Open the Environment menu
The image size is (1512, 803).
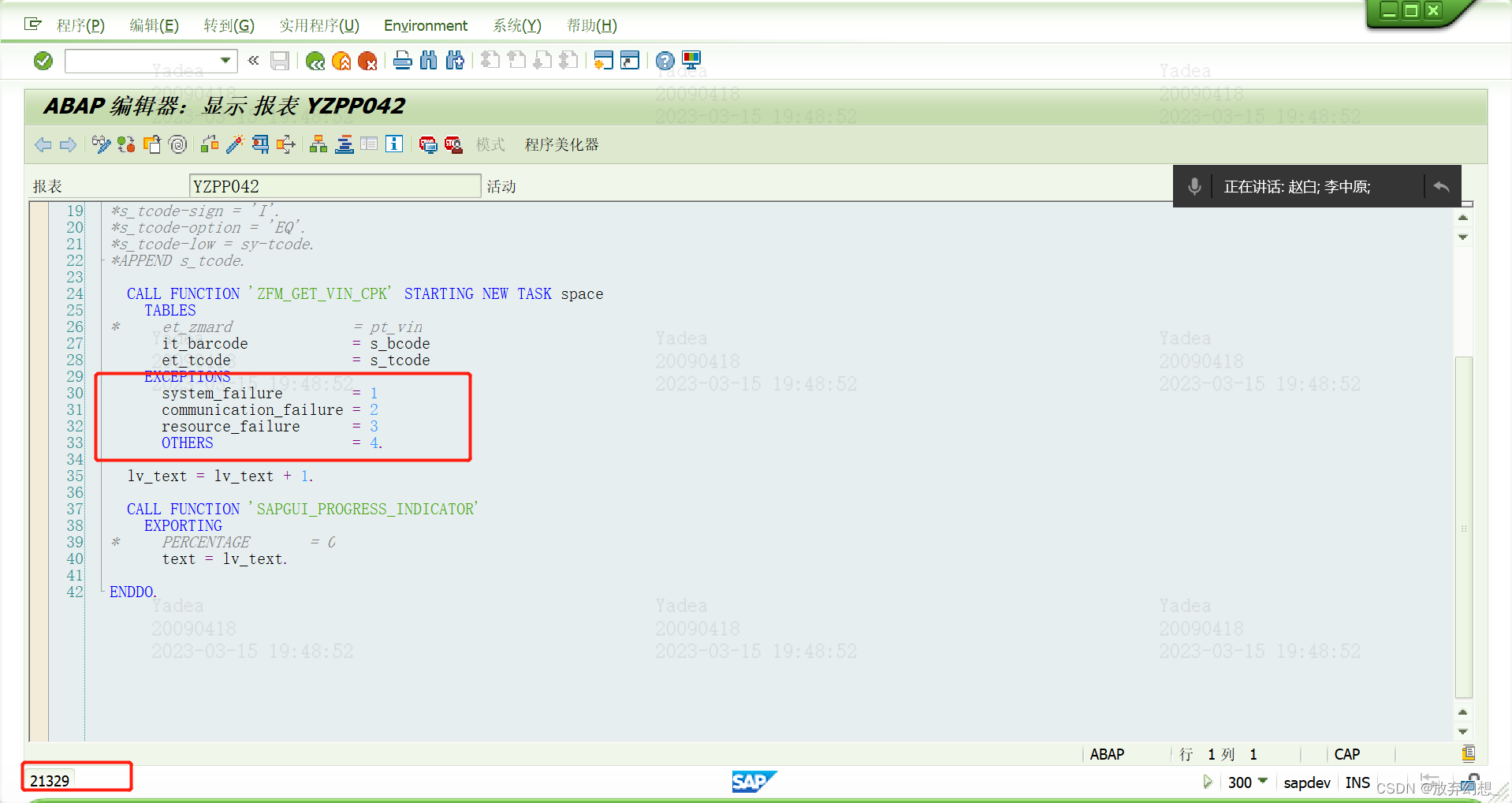coord(426,25)
